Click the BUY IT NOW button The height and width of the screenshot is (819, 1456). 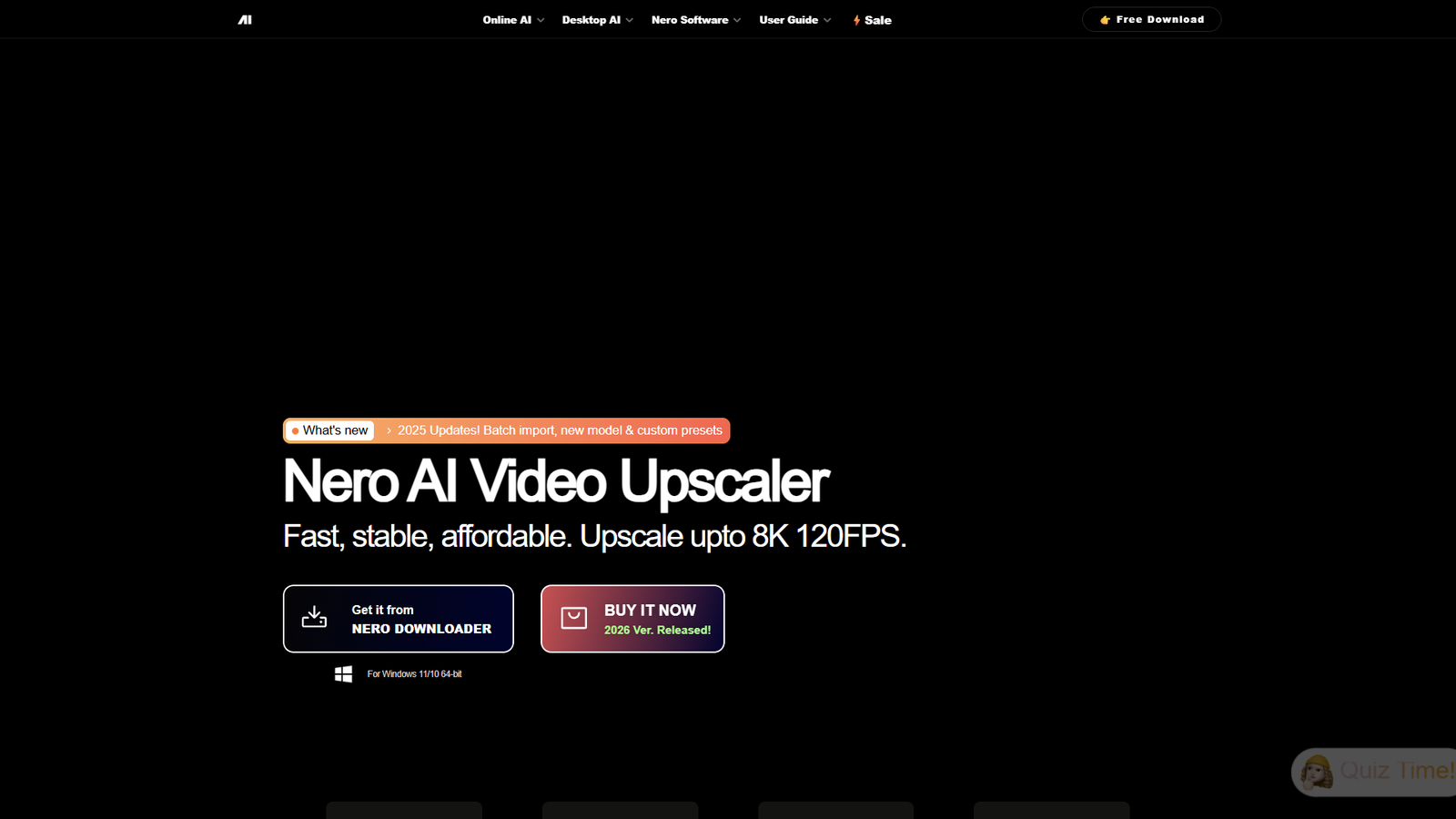(x=632, y=619)
